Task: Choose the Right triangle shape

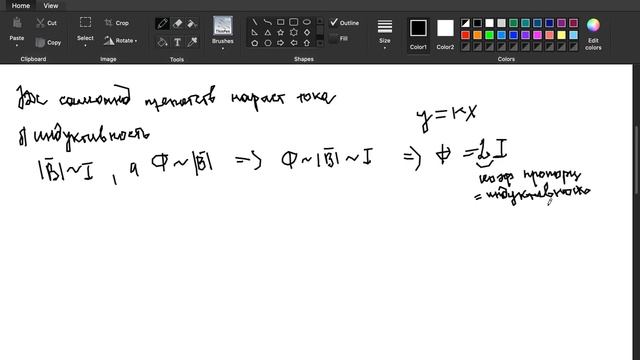Action: 254,32
